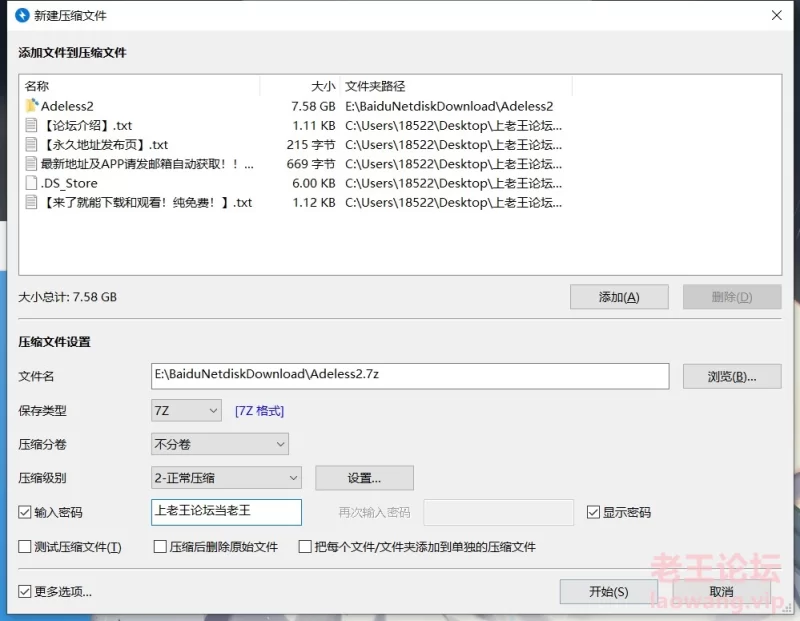Click the 输入密码 password field
This screenshot has width=800, height=621.
[x=227, y=512]
